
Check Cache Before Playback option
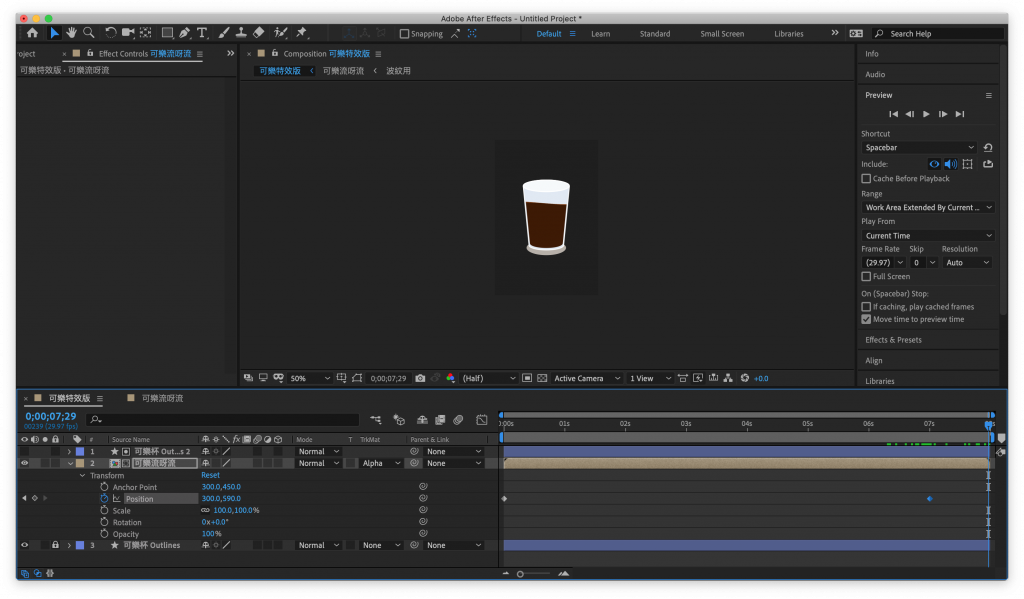pos(866,179)
